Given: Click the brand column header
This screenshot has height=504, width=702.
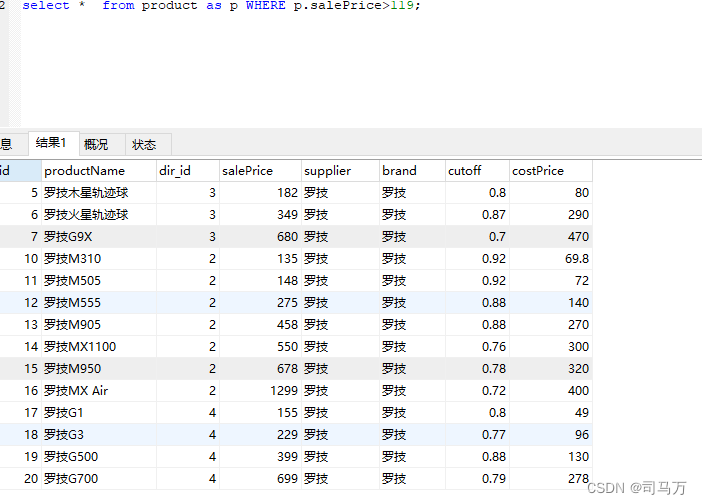Looking at the screenshot, I should click(x=412, y=171).
